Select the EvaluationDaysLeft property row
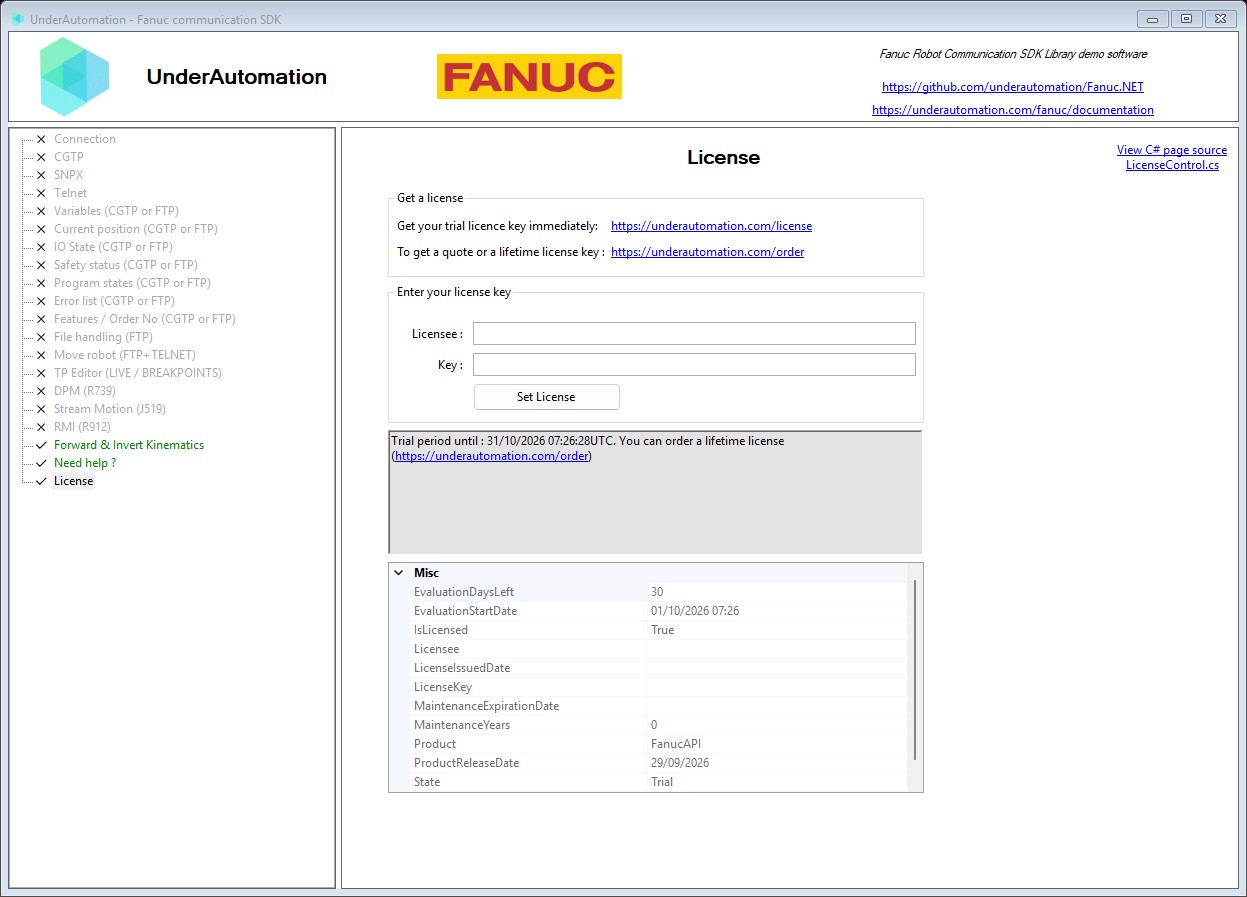This screenshot has width=1247, height=897. click(x=648, y=592)
